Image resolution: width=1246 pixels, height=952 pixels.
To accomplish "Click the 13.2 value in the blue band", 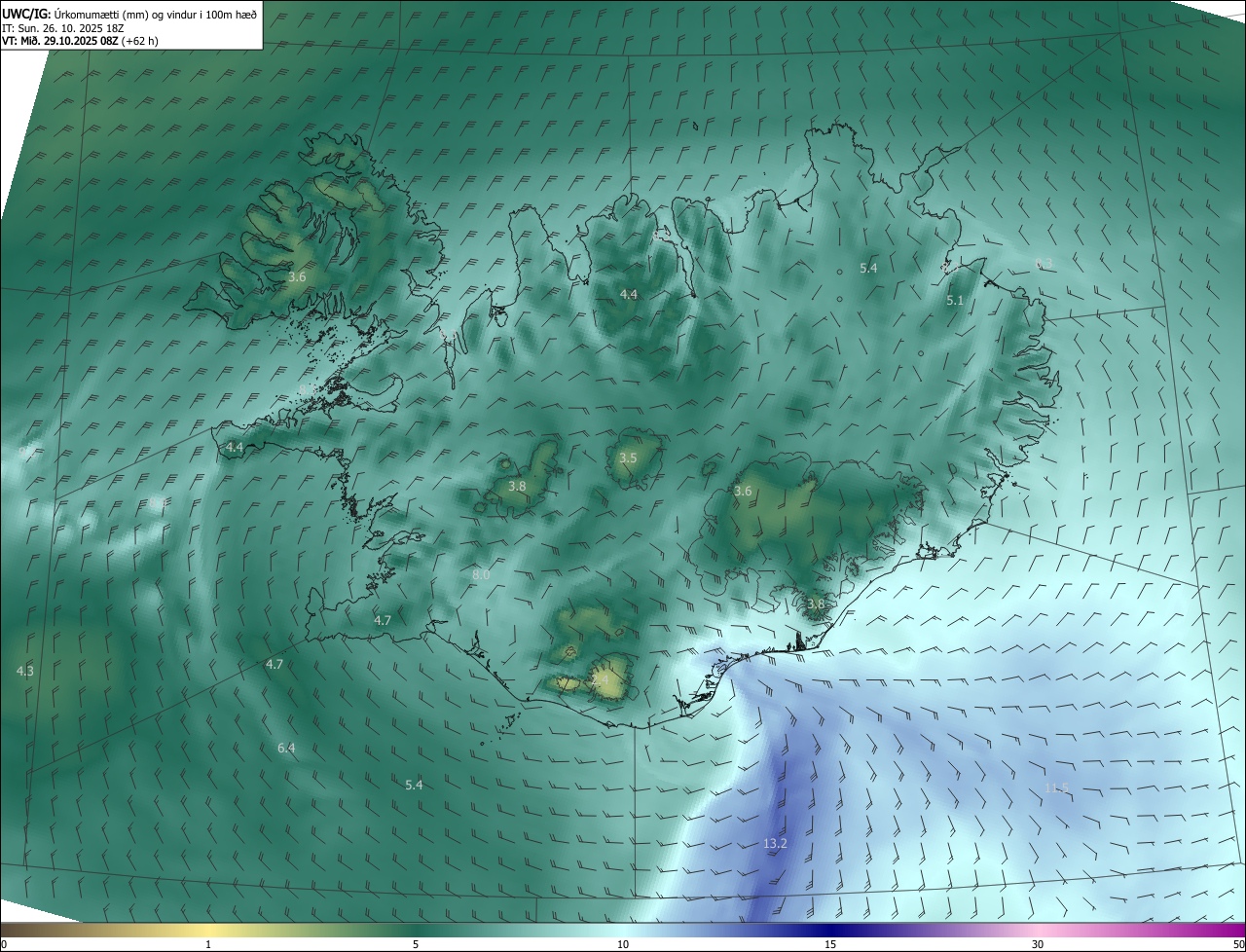I will point(775,843).
